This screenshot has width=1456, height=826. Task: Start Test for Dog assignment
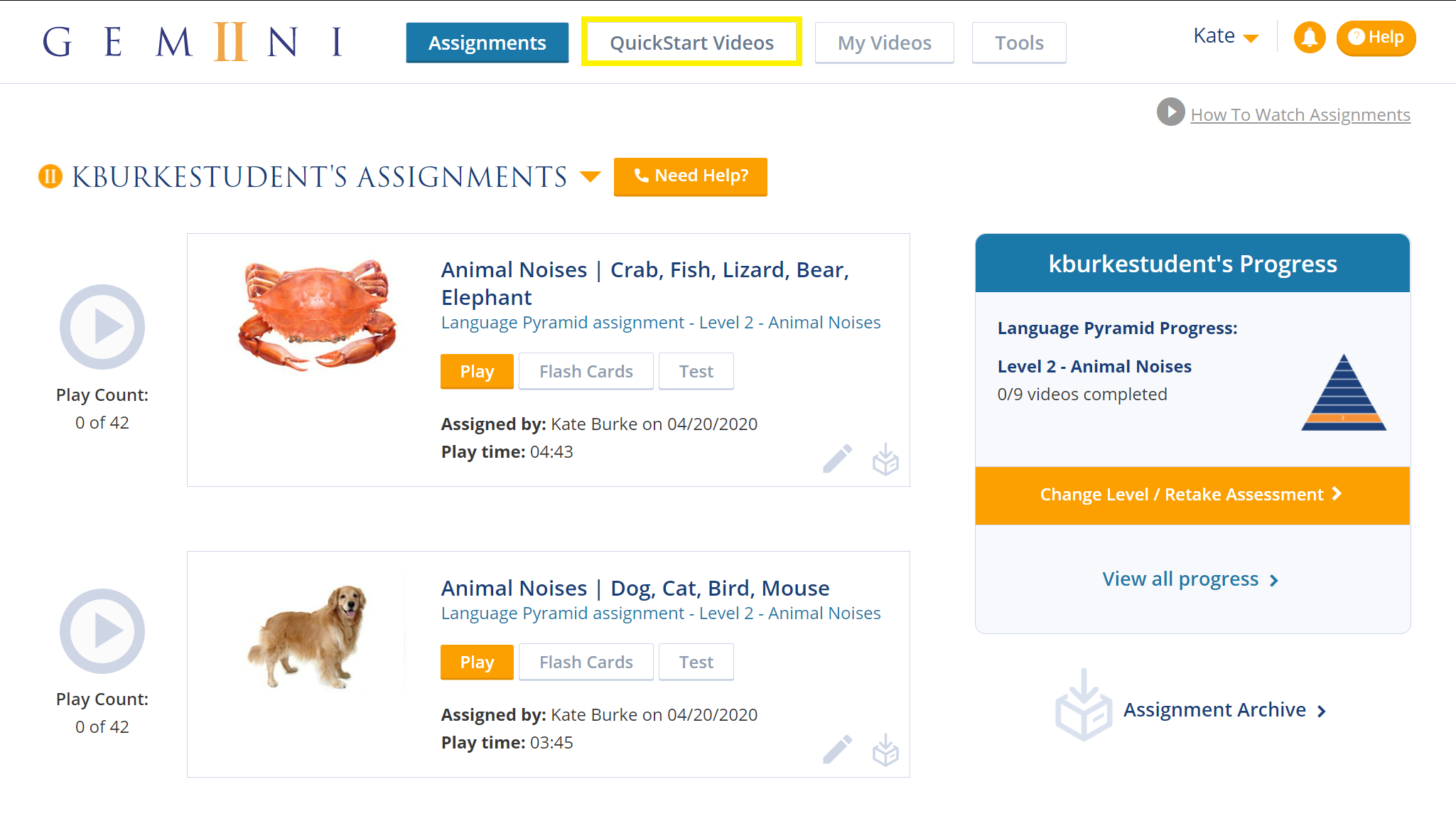tap(696, 662)
